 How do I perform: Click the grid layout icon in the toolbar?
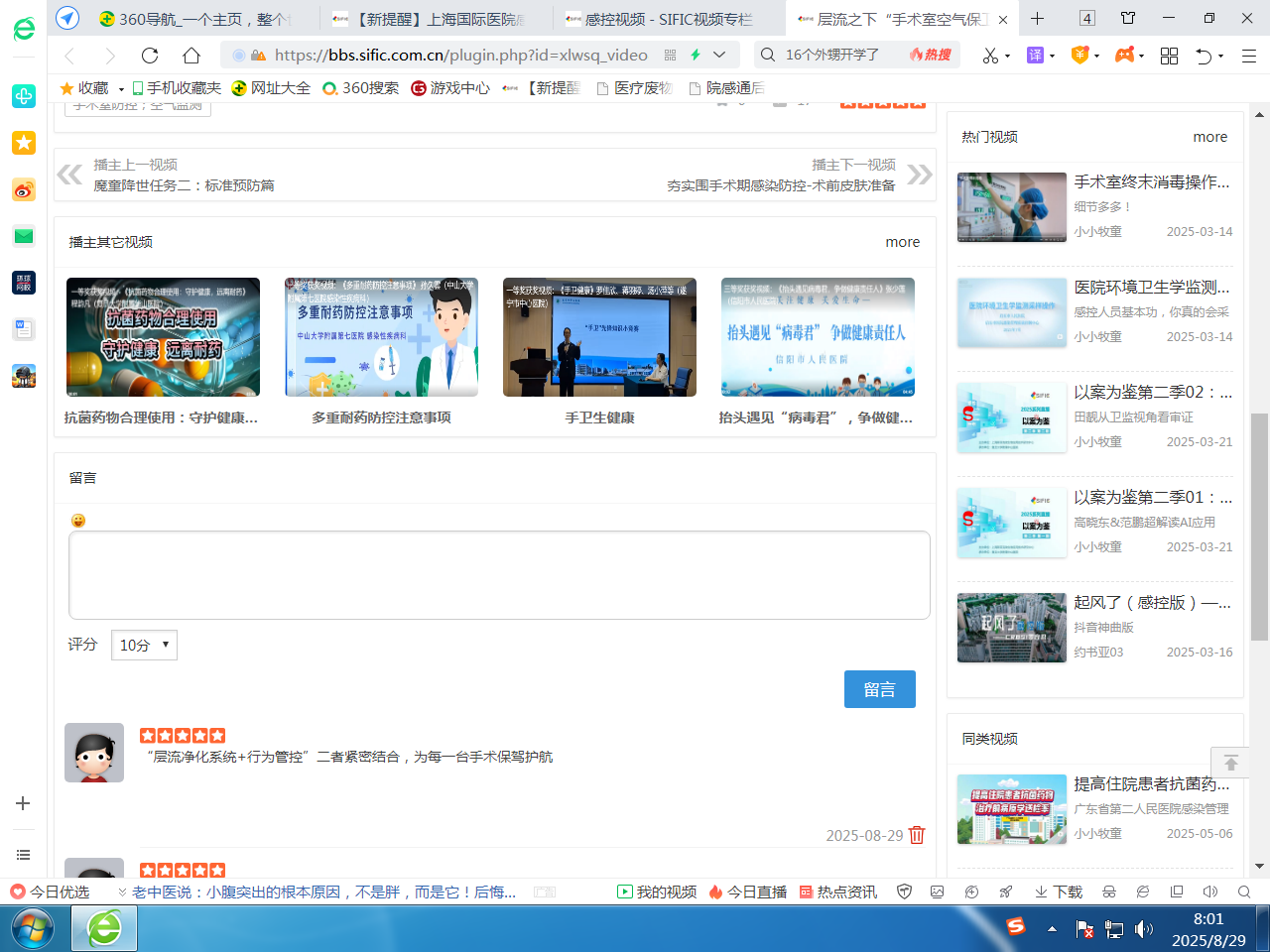pos(1169,56)
